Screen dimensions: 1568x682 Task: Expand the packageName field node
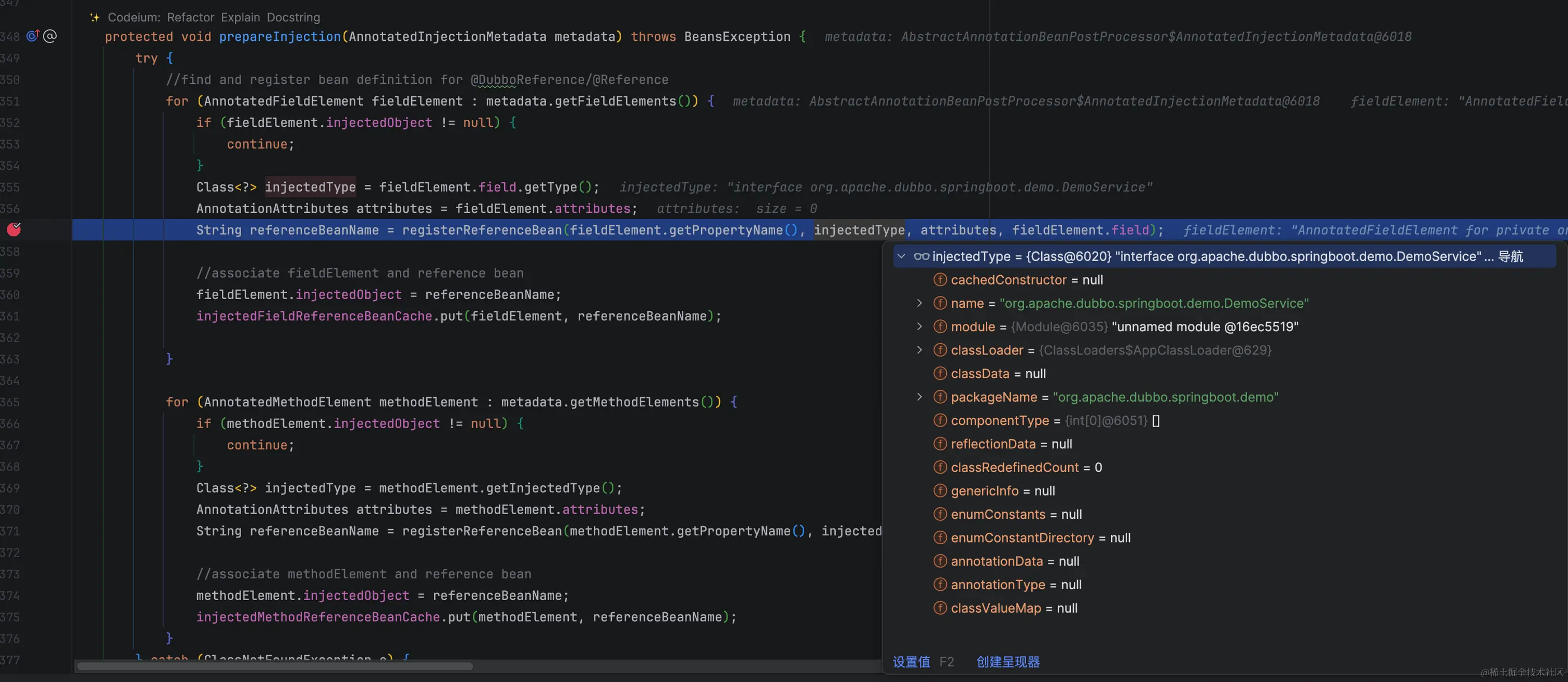click(919, 396)
